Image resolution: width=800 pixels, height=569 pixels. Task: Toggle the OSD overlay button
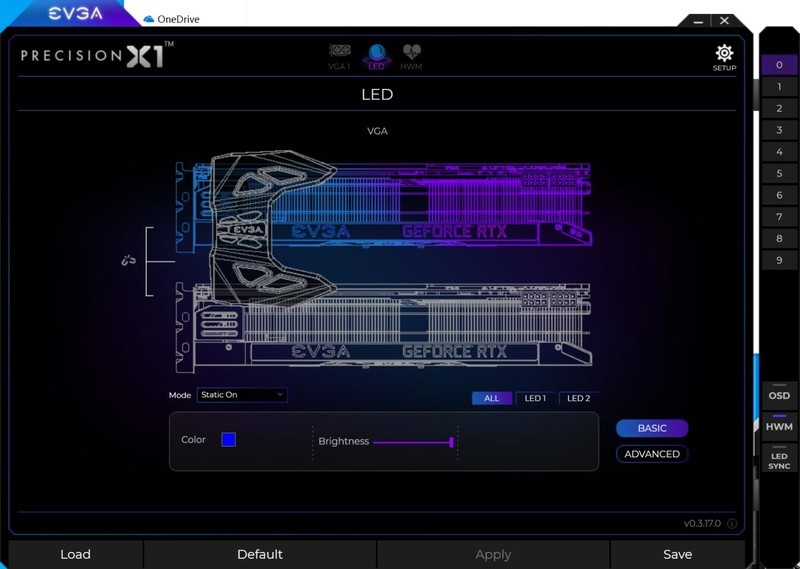point(779,395)
